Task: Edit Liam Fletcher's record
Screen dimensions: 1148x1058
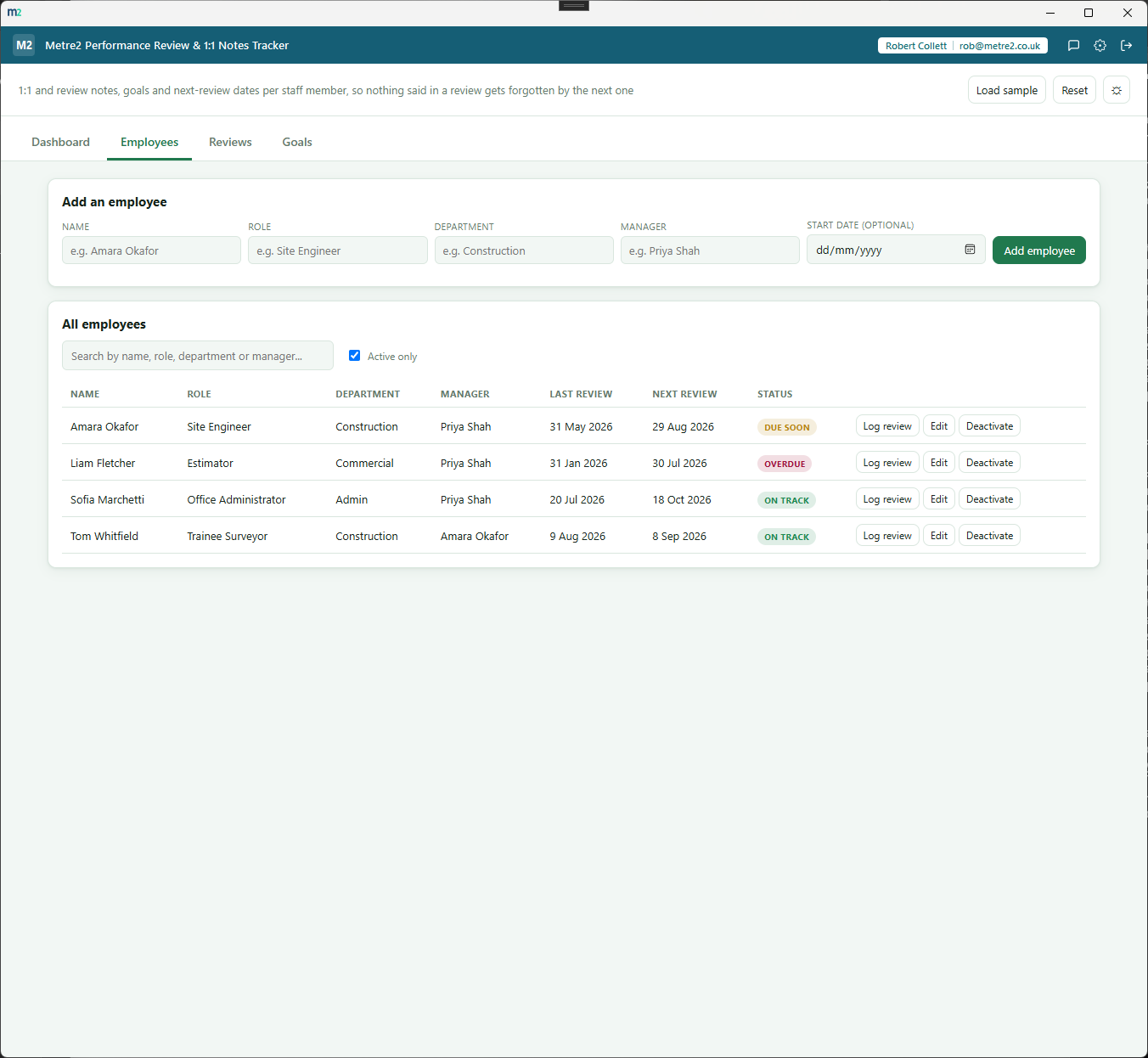Action: tap(939, 463)
